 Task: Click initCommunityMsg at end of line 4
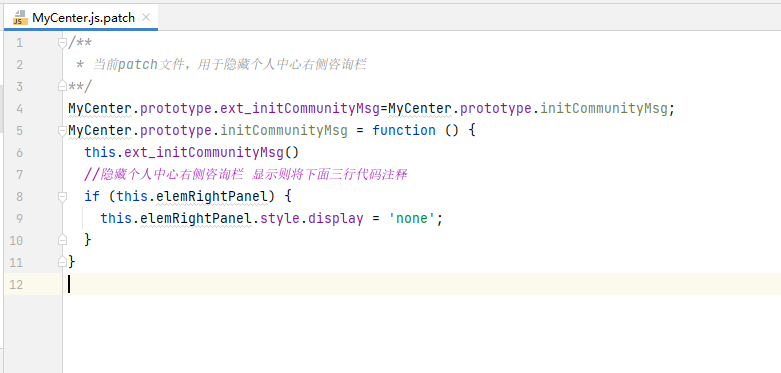pyautogui.click(x=604, y=109)
